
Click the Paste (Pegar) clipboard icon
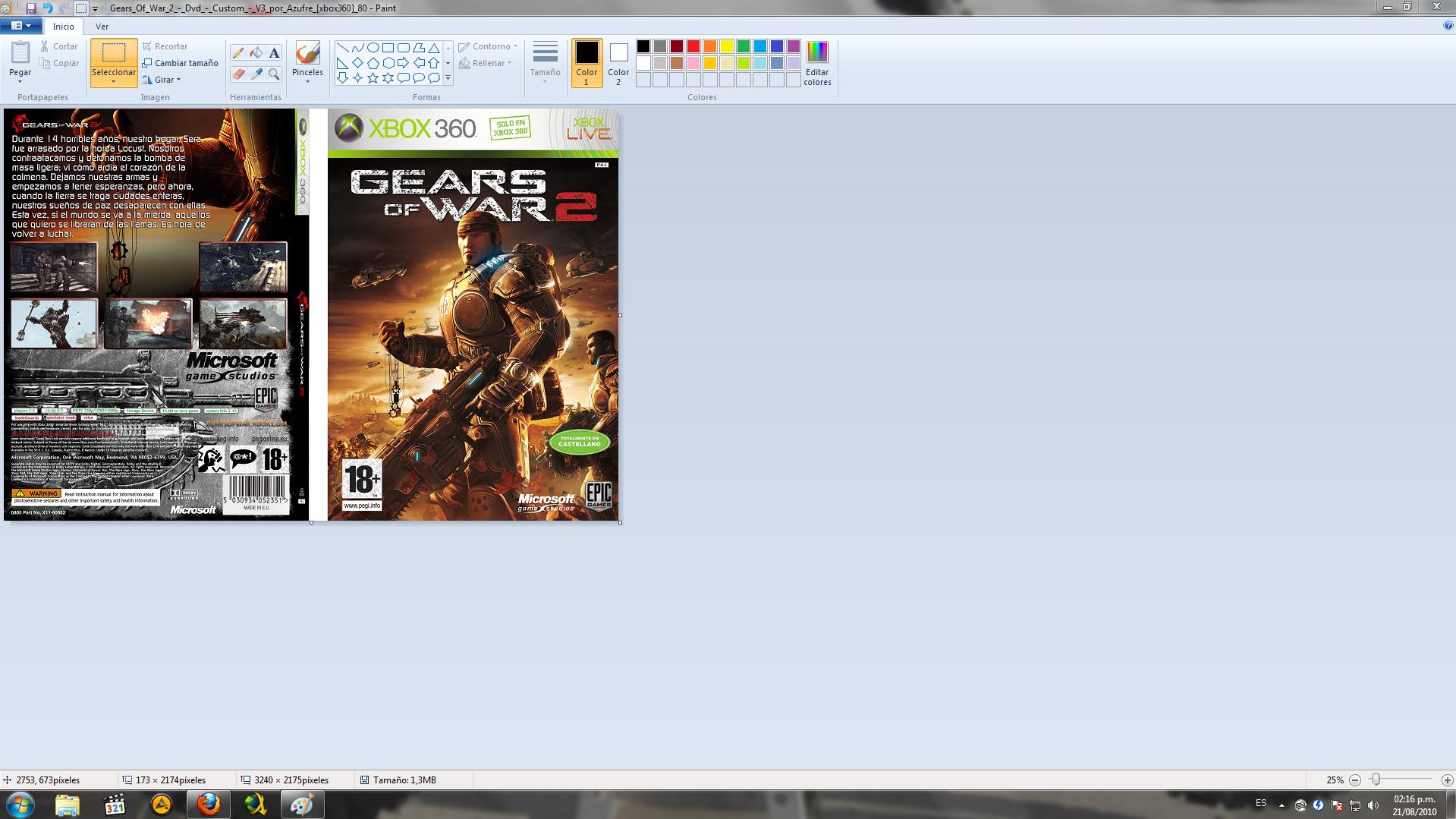click(x=20, y=53)
